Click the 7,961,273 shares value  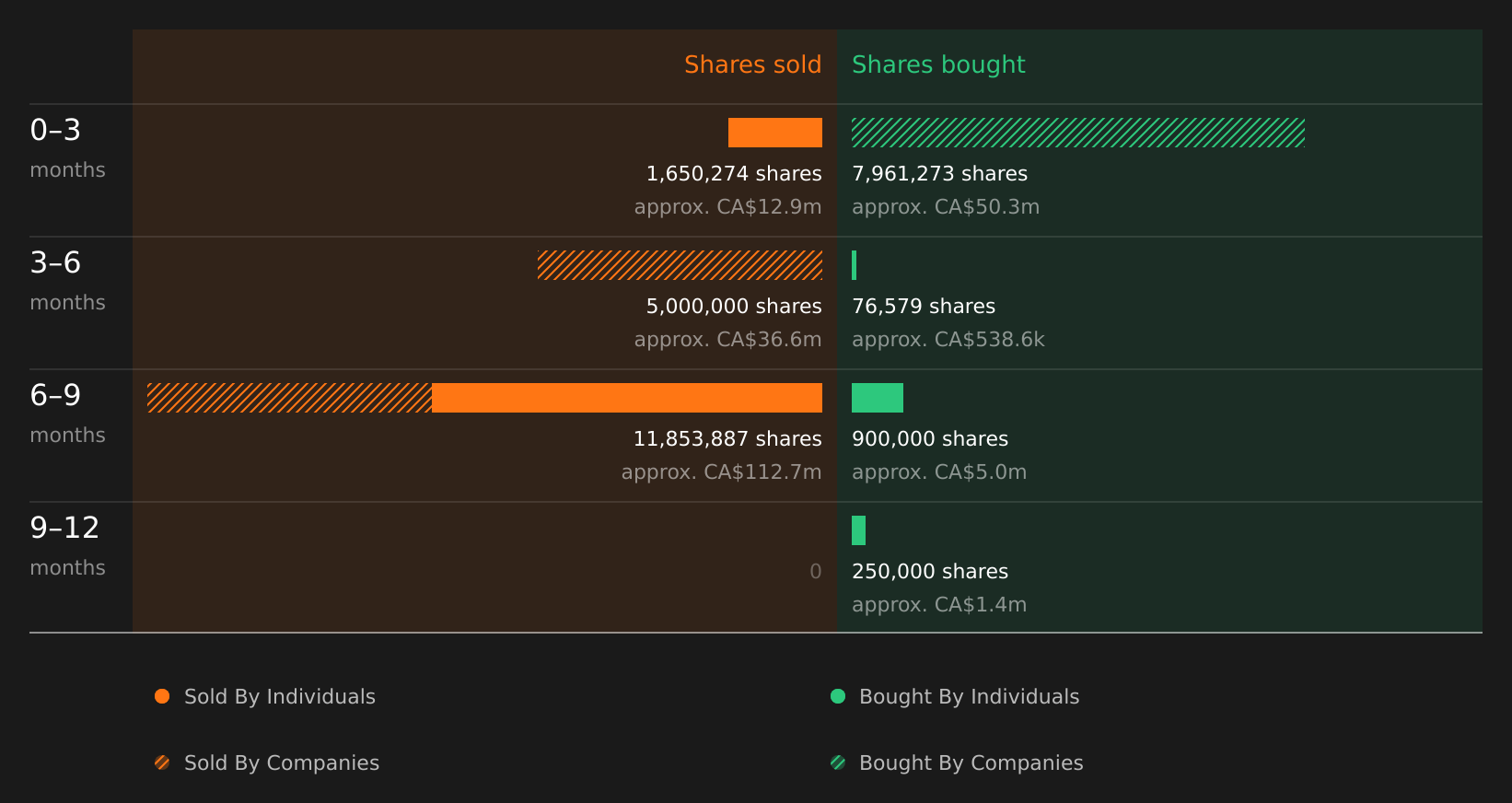939,174
